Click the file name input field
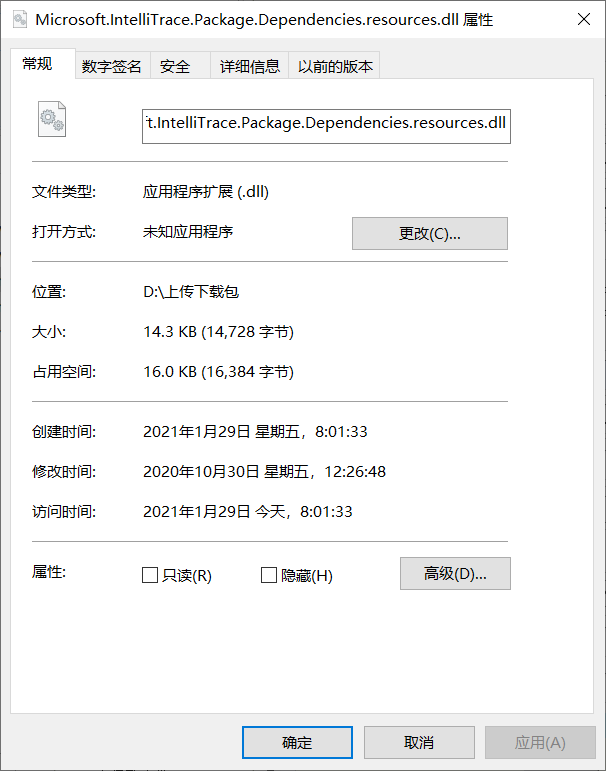Image resolution: width=606 pixels, height=771 pixels. [x=326, y=126]
